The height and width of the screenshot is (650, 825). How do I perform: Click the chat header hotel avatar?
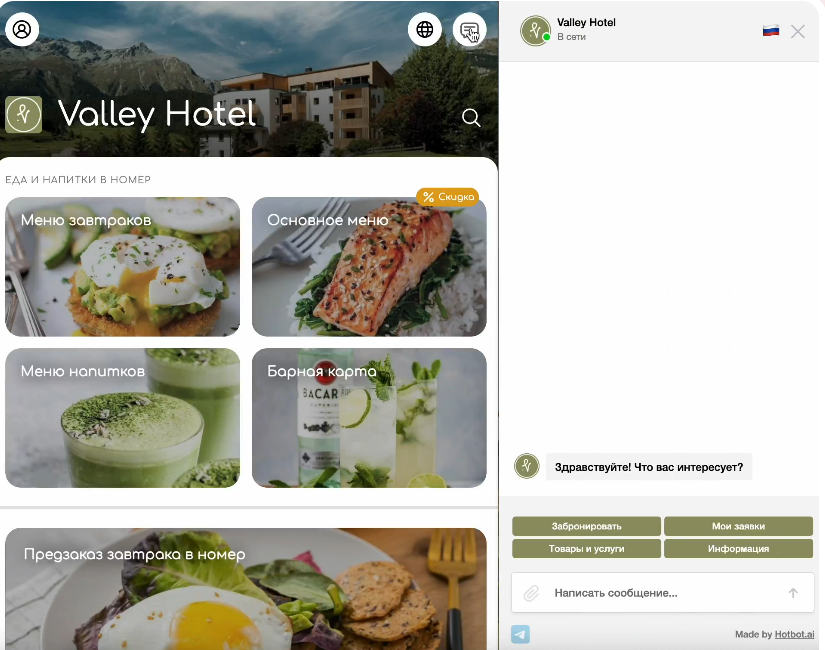pos(535,31)
